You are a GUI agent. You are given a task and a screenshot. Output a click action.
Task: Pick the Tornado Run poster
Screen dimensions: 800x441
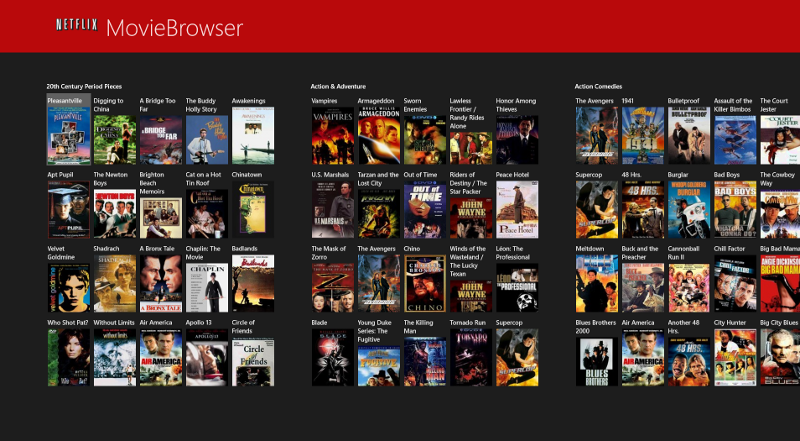point(471,357)
